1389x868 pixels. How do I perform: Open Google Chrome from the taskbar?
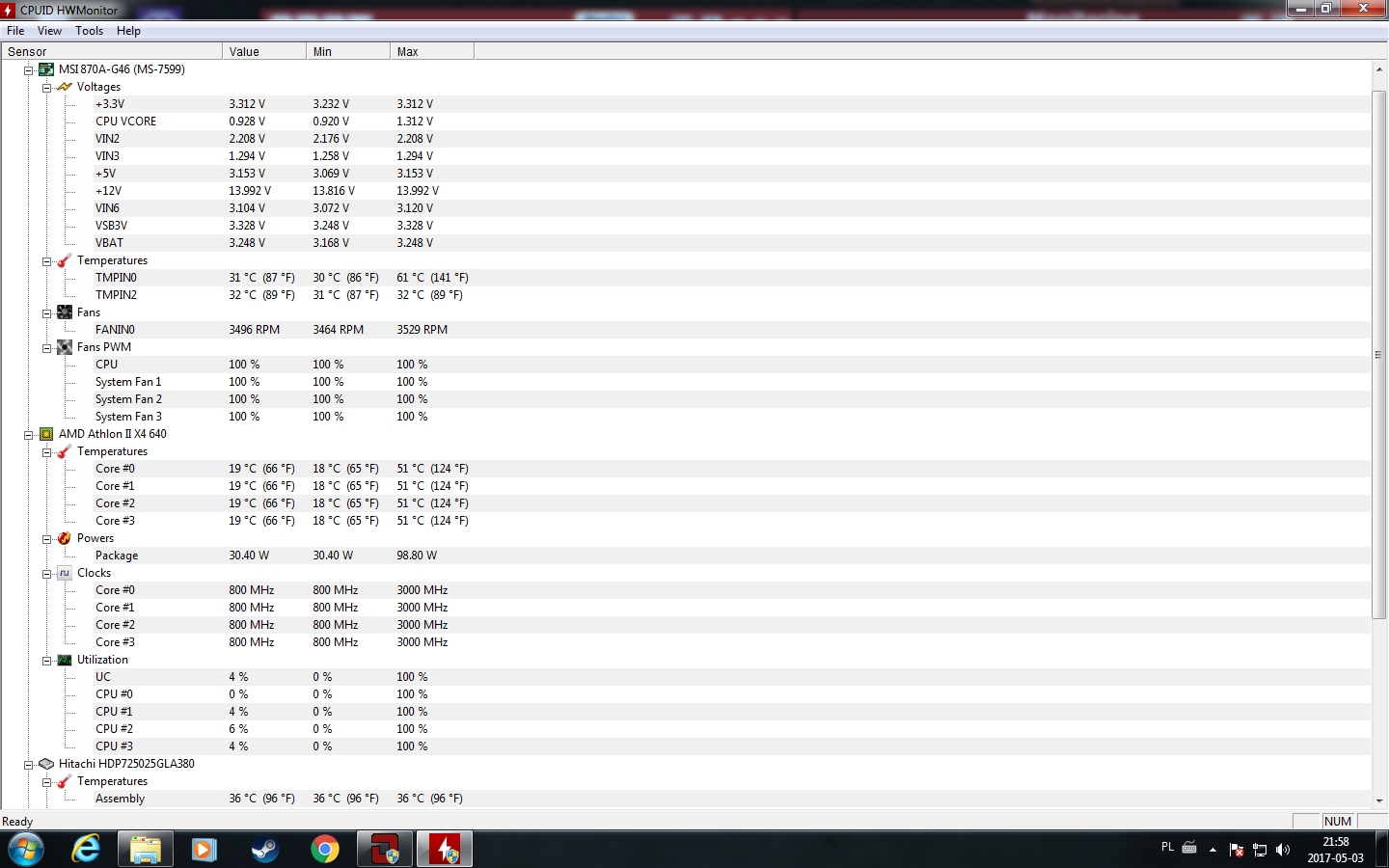point(325,850)
